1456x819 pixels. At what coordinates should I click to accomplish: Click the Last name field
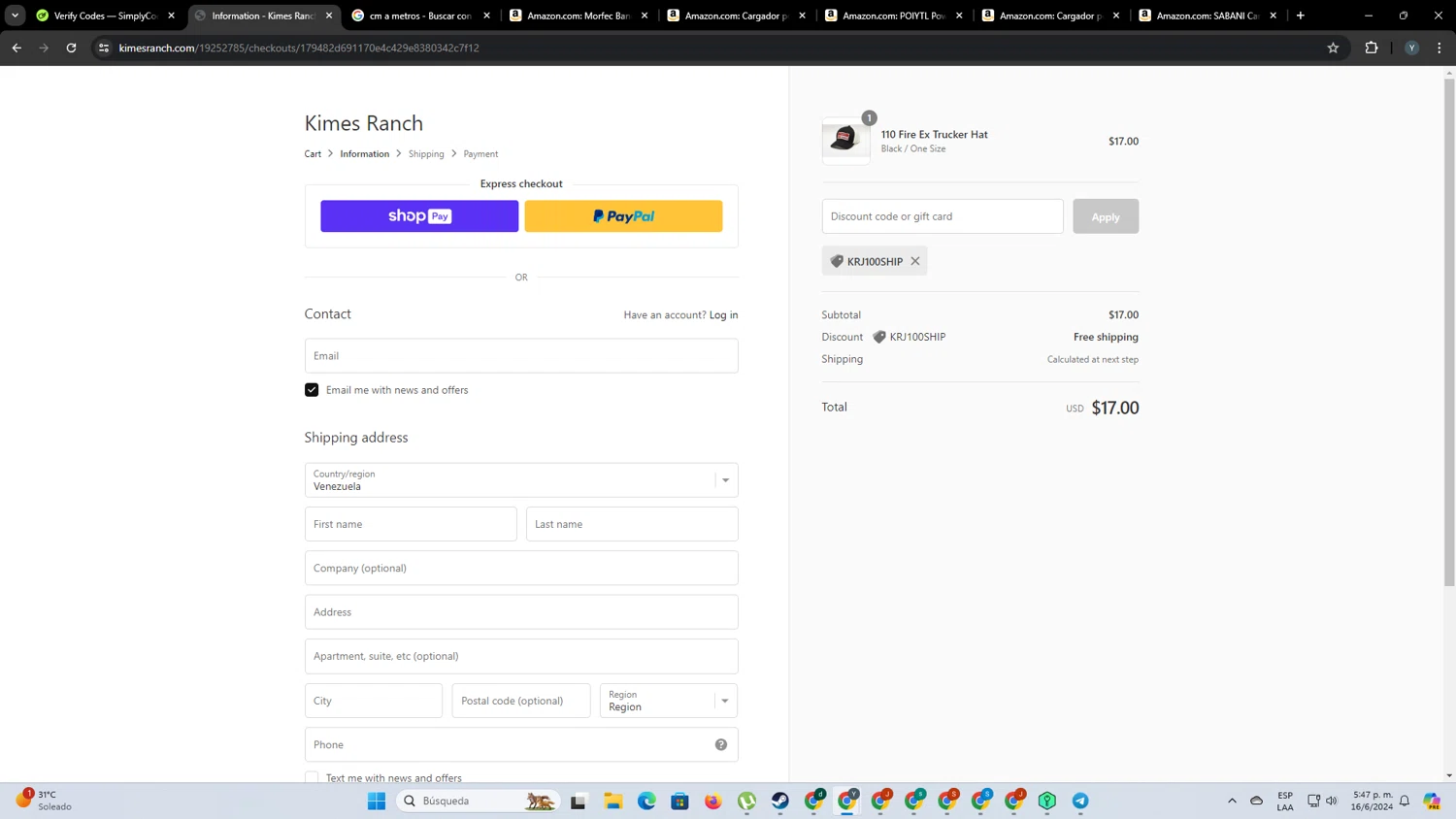tap(632, 524)
